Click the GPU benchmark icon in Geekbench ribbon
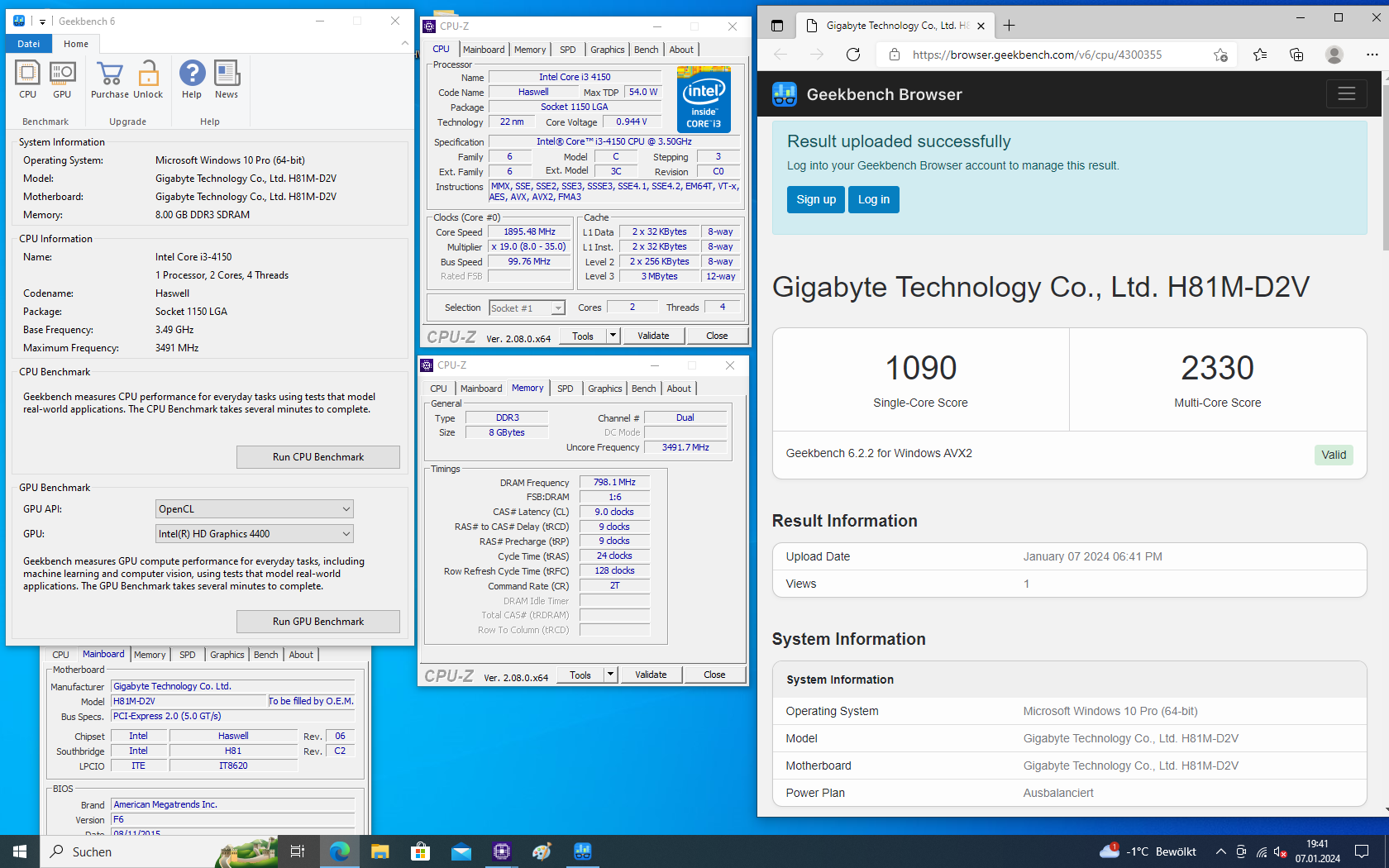The width and height of the screenshot is (1389, 868). click(x=62, y=80)
